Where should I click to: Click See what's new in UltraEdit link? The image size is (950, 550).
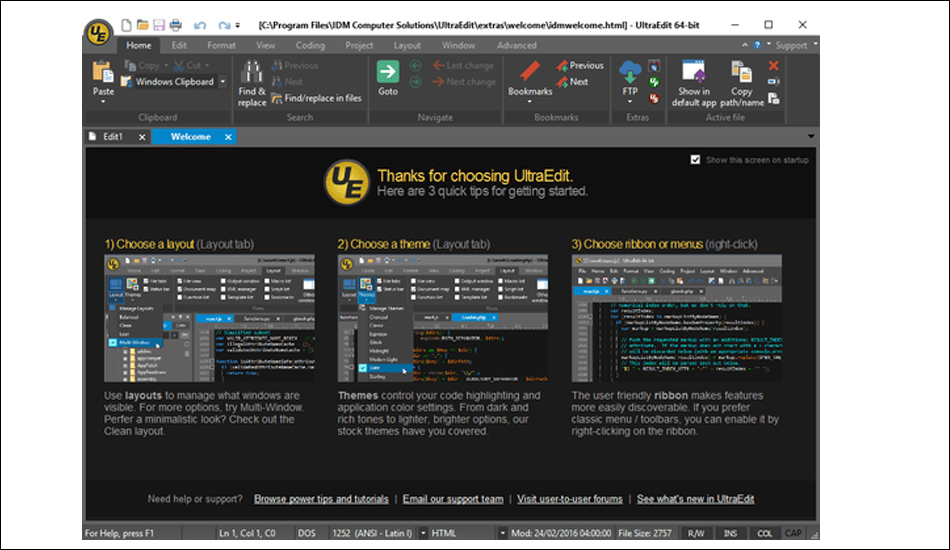pyautogui.click(x=696, y=499)
